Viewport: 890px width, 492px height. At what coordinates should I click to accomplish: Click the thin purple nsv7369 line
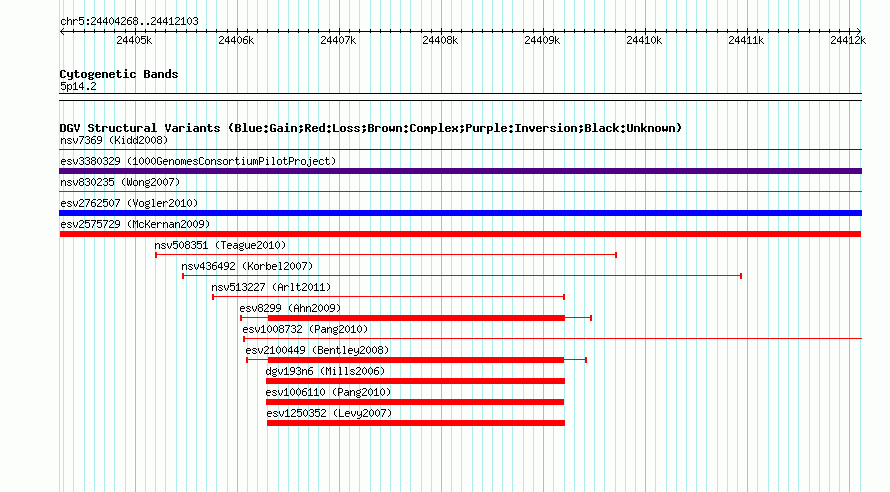click(x=460, y=150)
